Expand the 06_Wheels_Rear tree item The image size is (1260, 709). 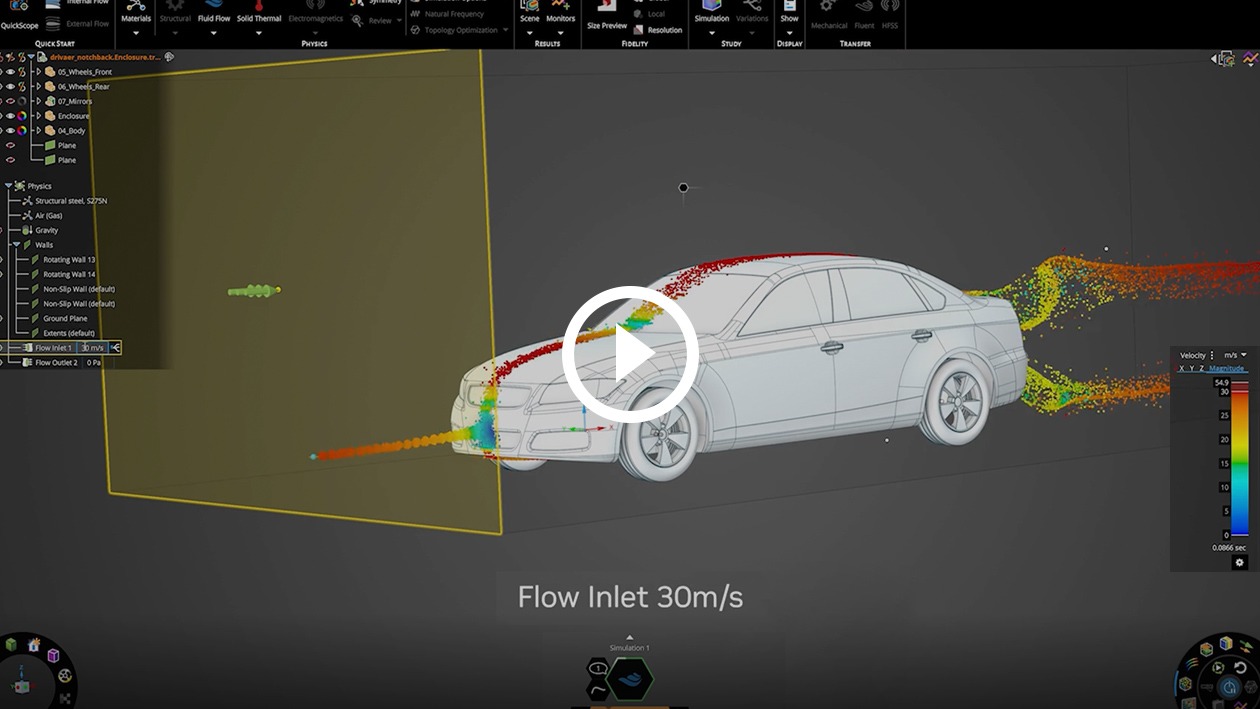(40, 86)
